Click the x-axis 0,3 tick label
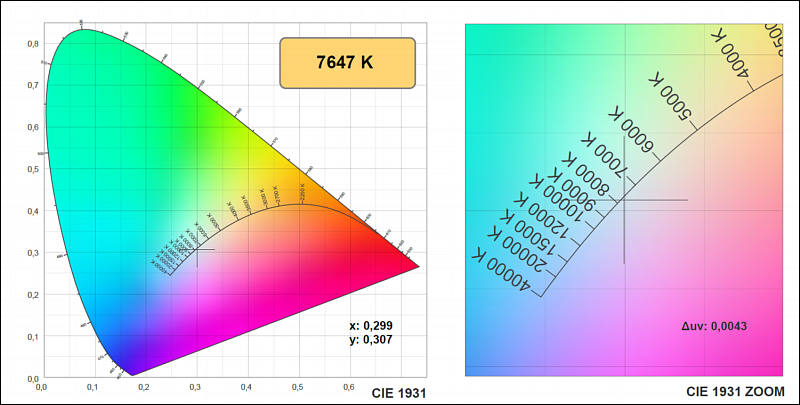This screenshot has width=800, height=405. pos(195,388)
